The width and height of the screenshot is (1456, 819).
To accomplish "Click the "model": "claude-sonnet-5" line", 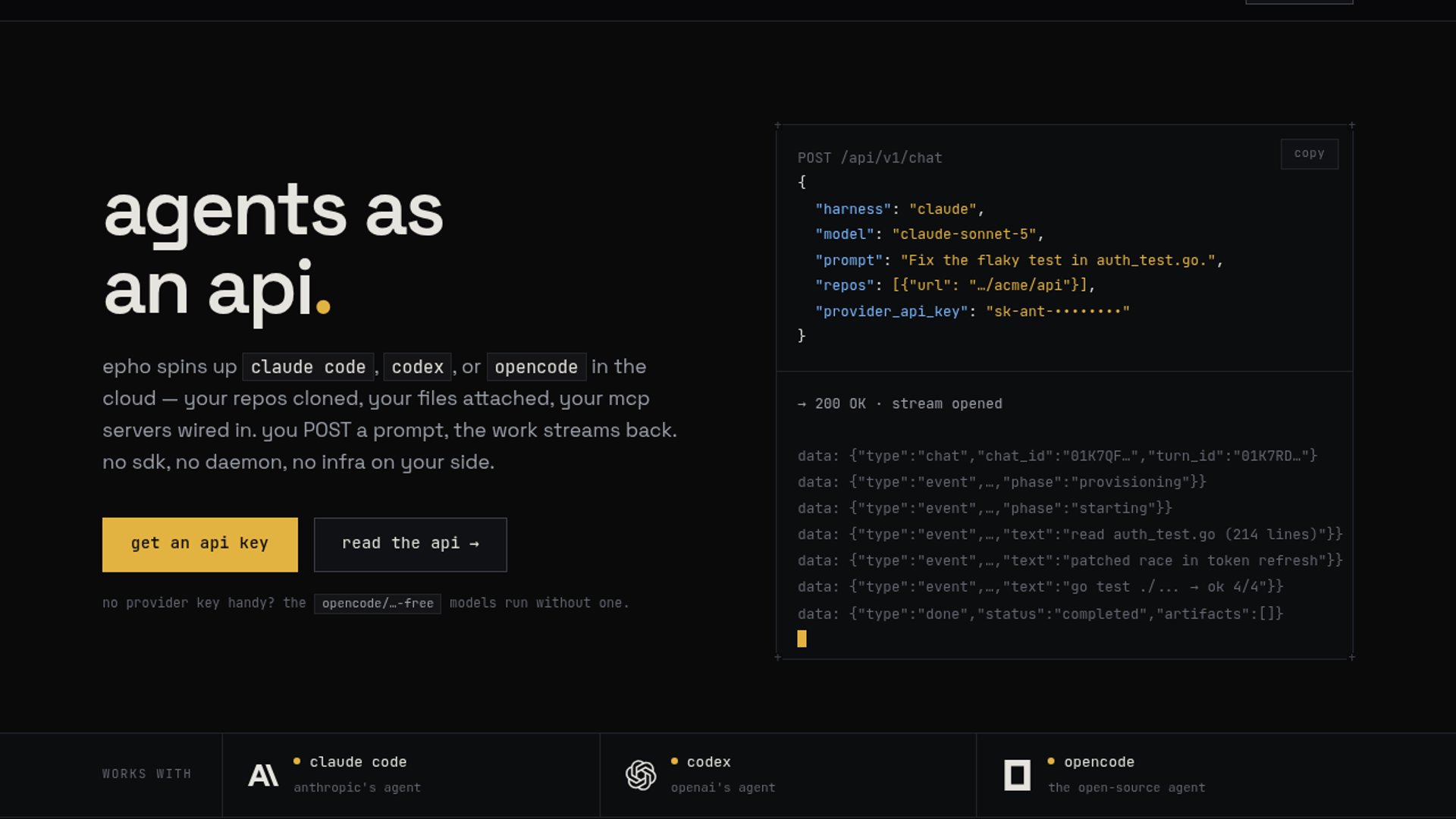I will click(930, 234).
